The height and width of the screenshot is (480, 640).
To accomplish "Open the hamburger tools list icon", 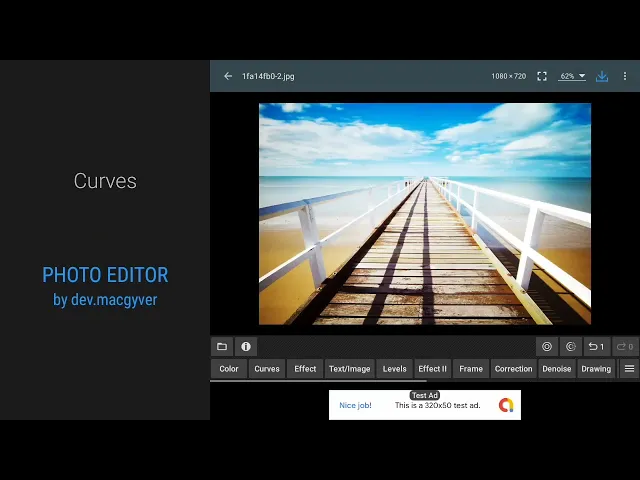I will click(x=629, y=369).
